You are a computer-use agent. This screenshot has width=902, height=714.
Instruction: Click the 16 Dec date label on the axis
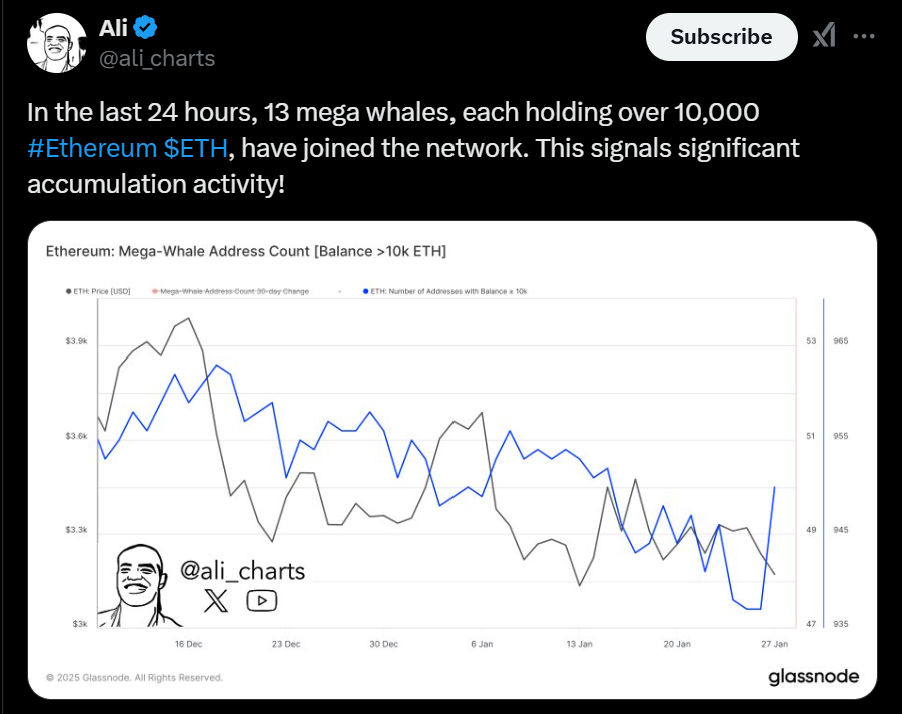pos(189,644)
